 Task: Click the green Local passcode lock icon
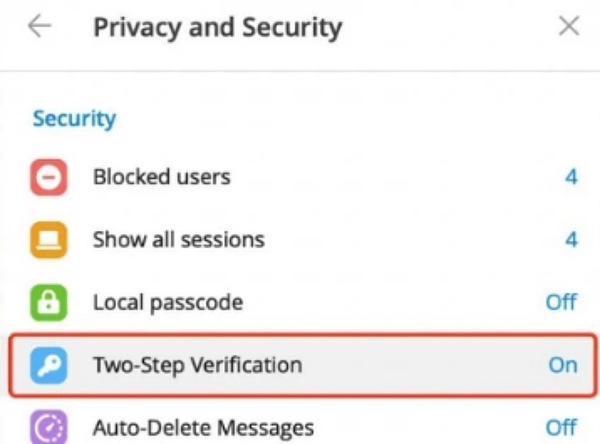coord(51,302)
